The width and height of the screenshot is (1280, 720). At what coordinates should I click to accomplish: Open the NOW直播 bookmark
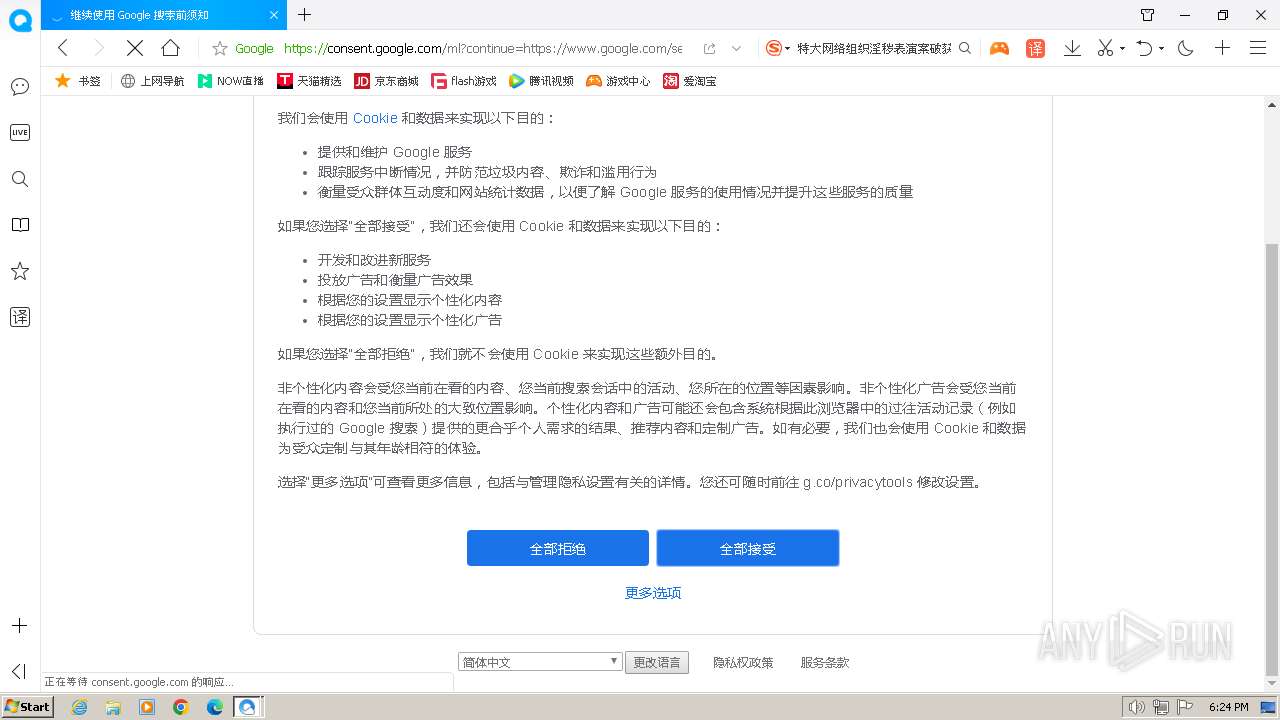click(x=231, y=81)
